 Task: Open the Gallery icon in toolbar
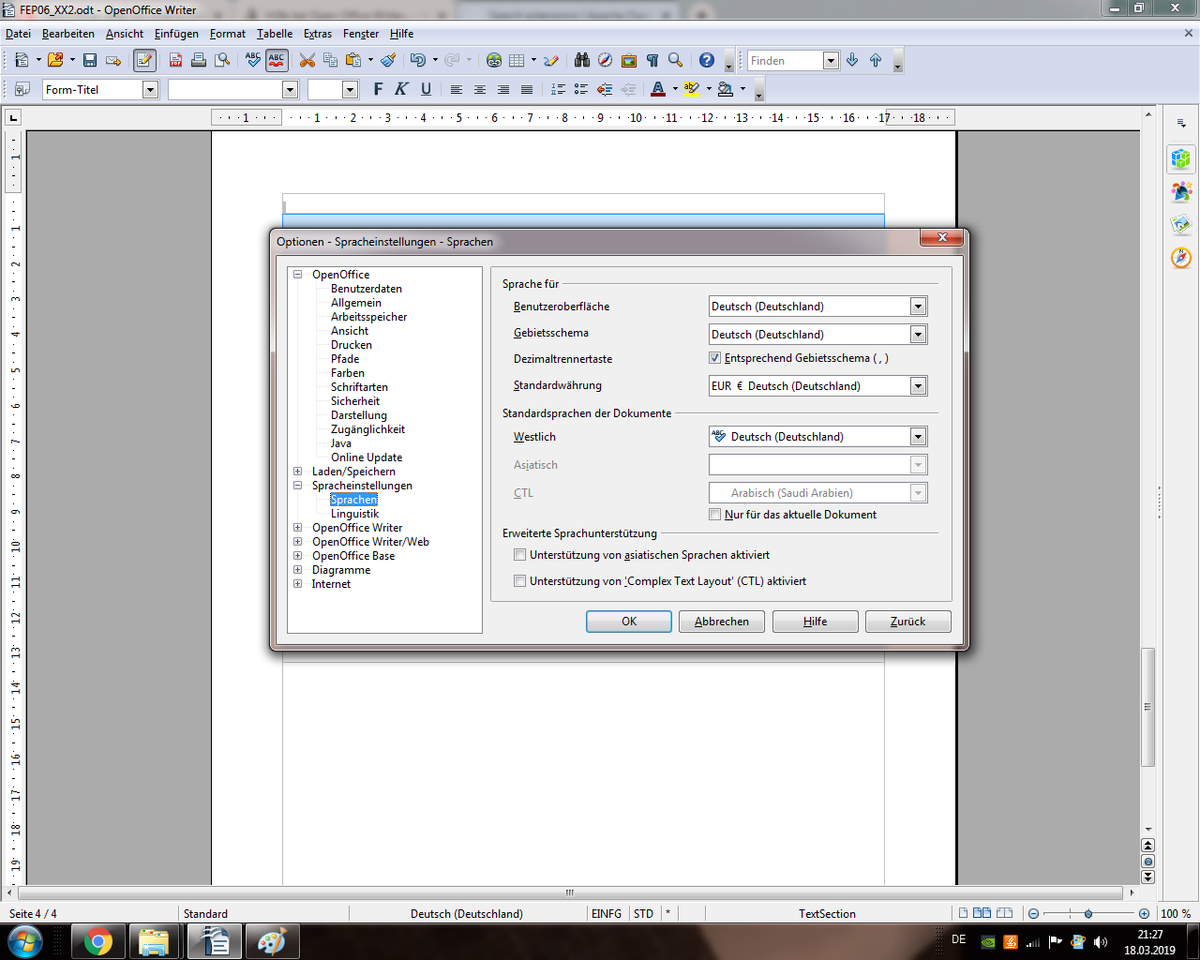pyautogui.click(x=628, y=60)
